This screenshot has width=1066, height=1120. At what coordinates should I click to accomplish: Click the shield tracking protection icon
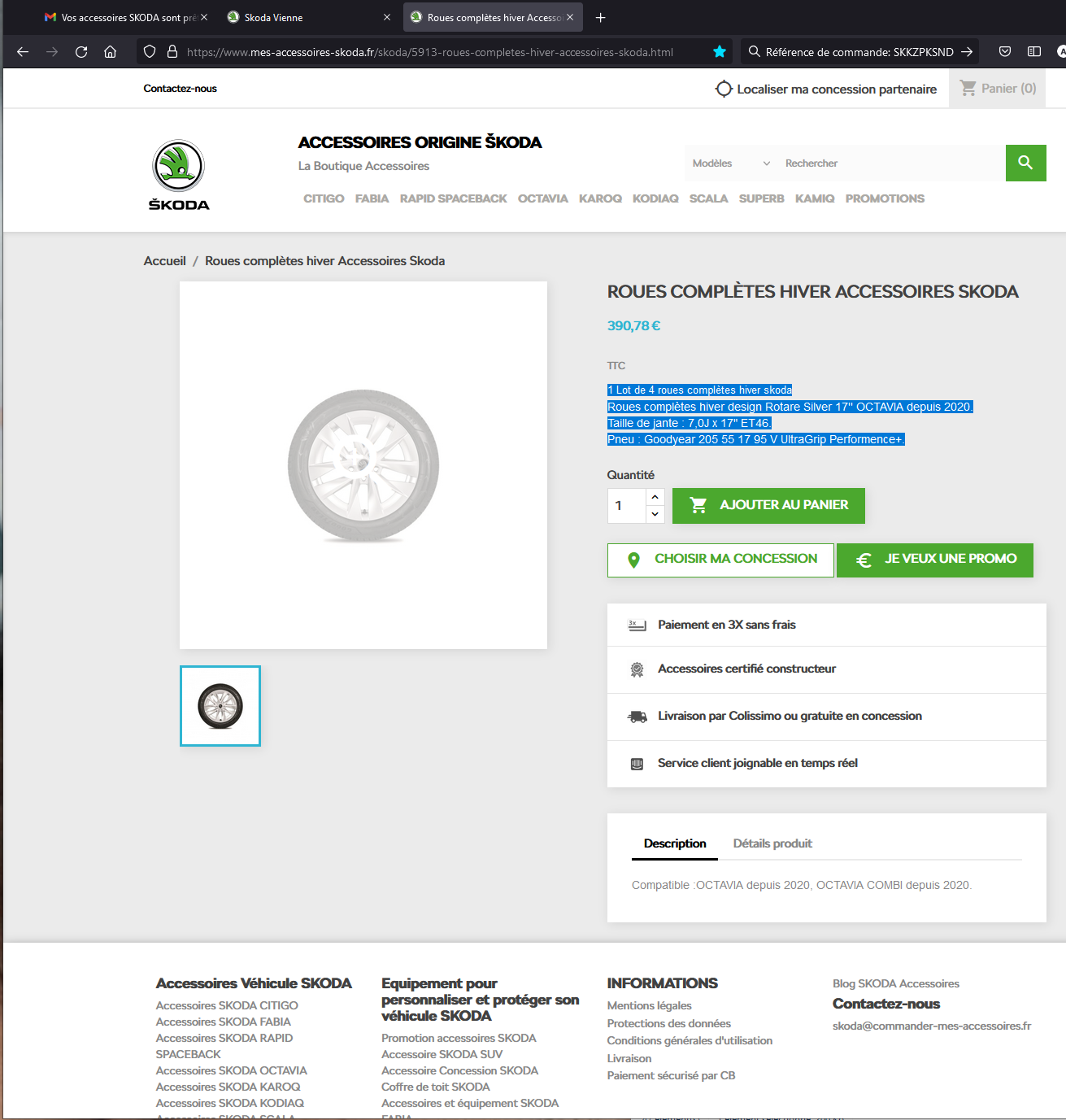150,52
